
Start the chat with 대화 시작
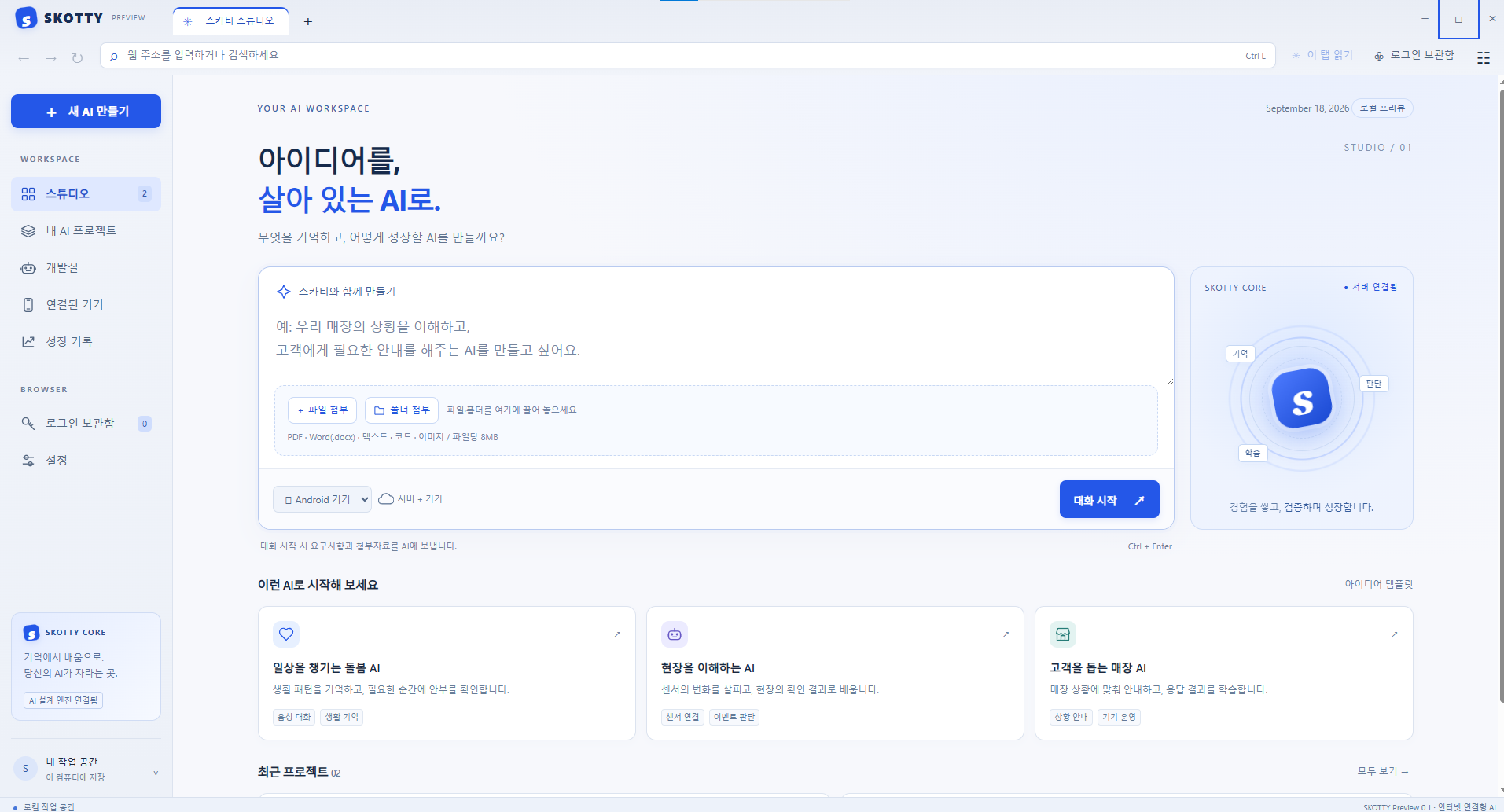[1109, 500]
